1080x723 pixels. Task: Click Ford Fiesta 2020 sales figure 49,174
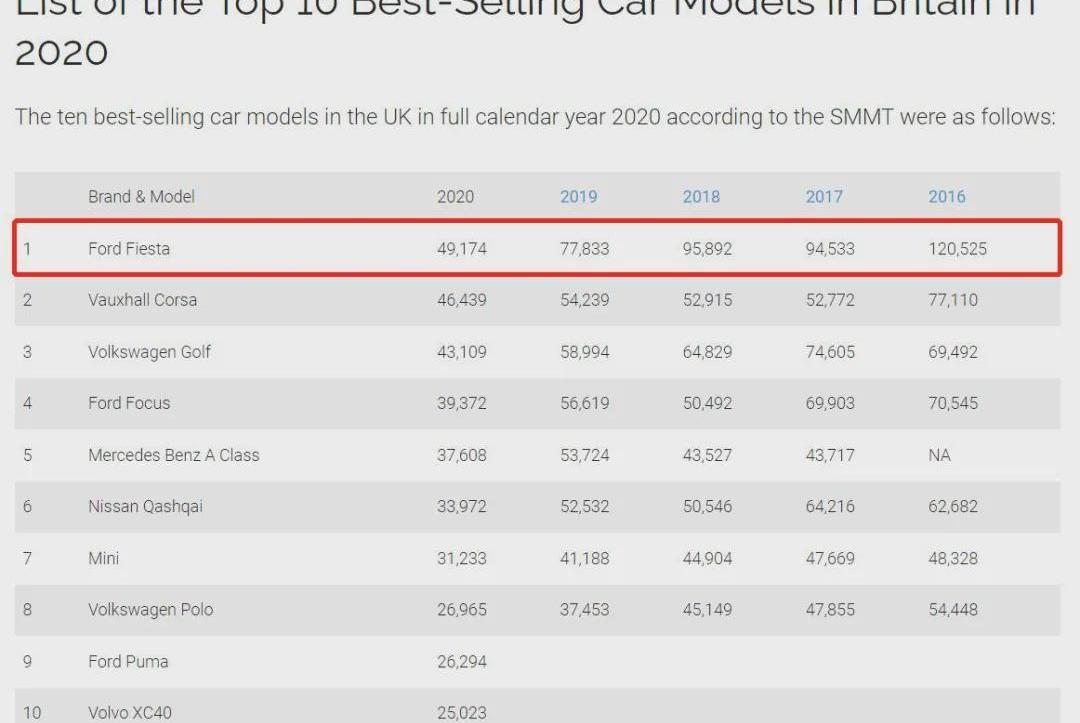point(461,248)
